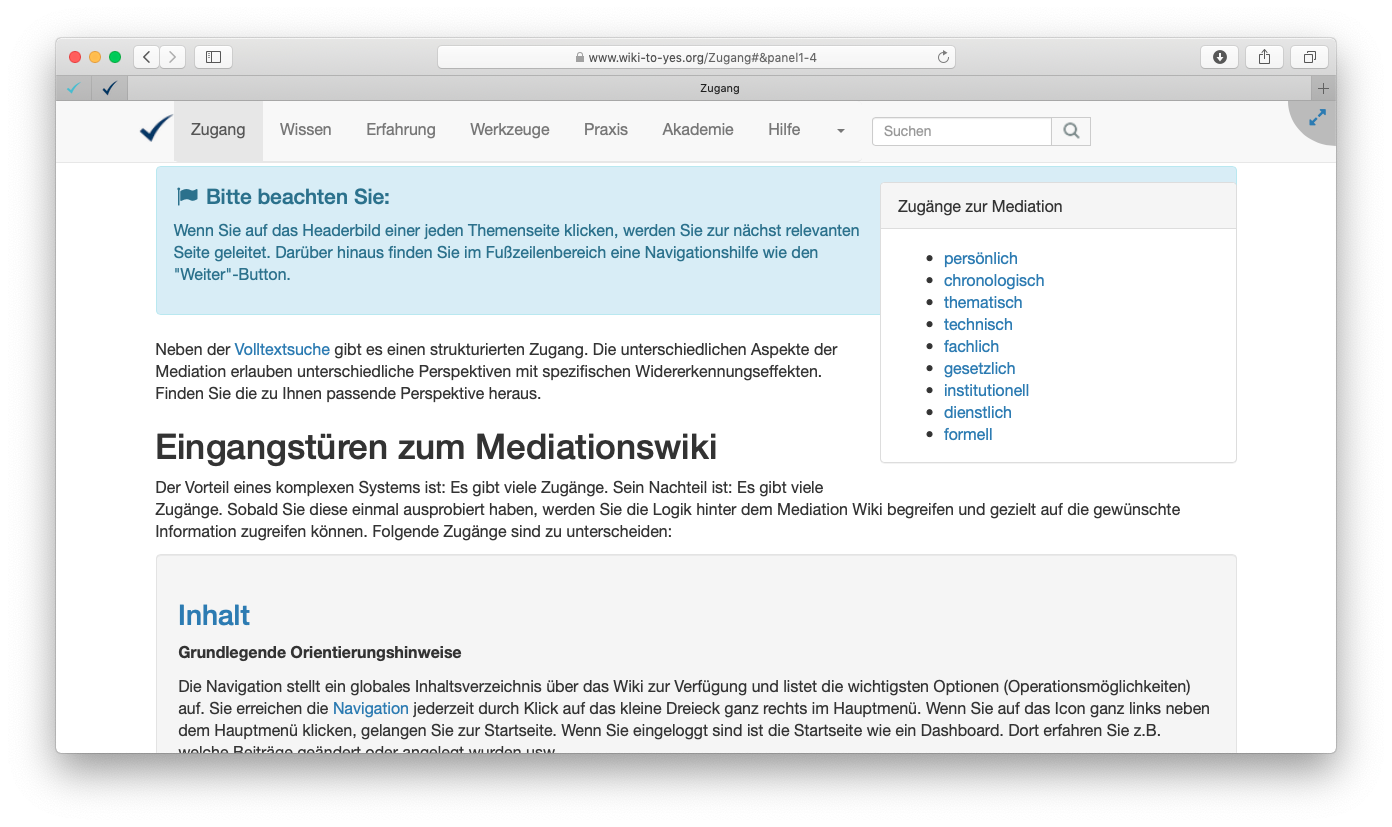
Task: Reload the page via the refresh icon
Action: coord(942,57)
